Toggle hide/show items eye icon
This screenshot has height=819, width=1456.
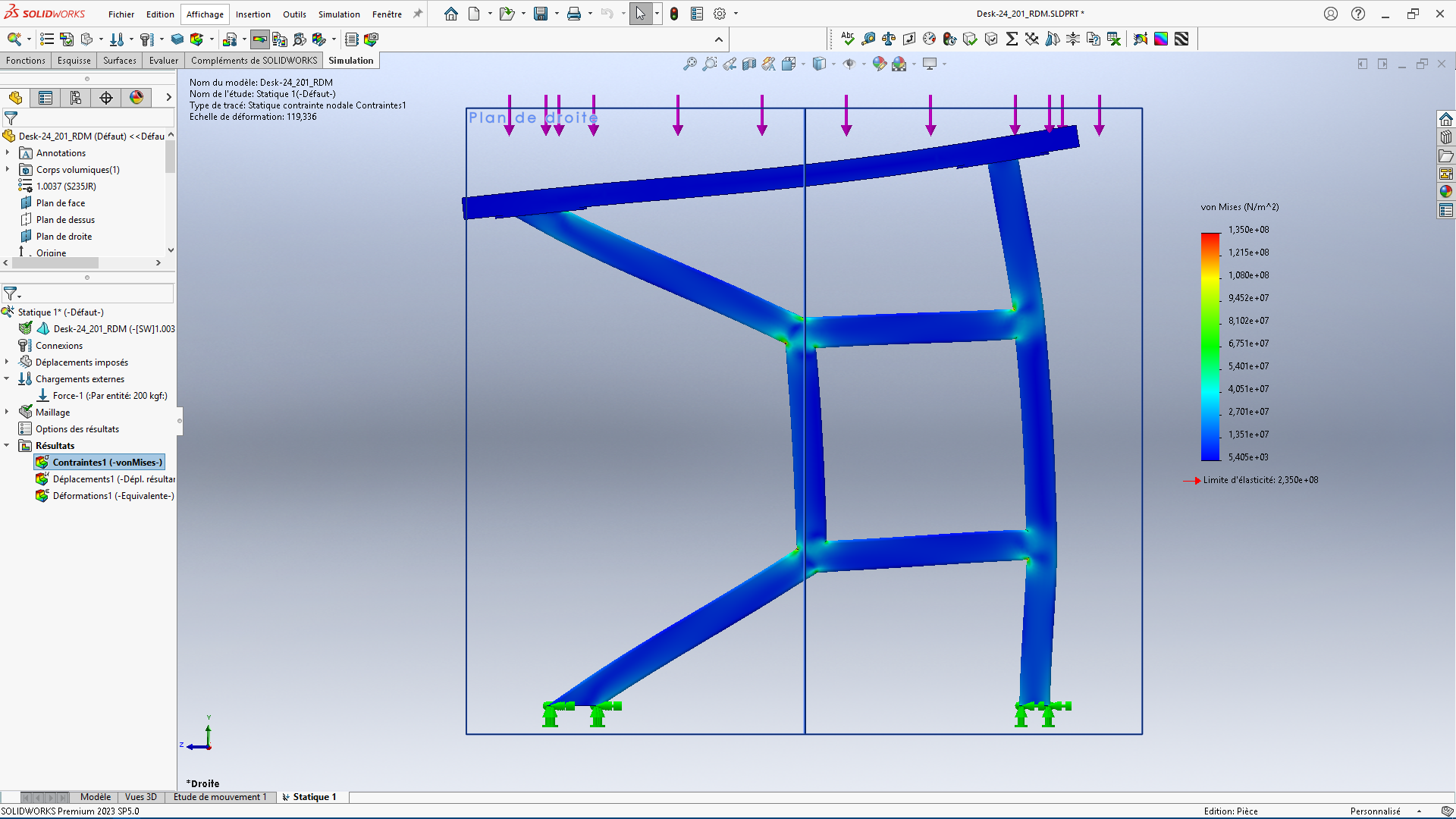pyautogui.click(x=849, y=64)
